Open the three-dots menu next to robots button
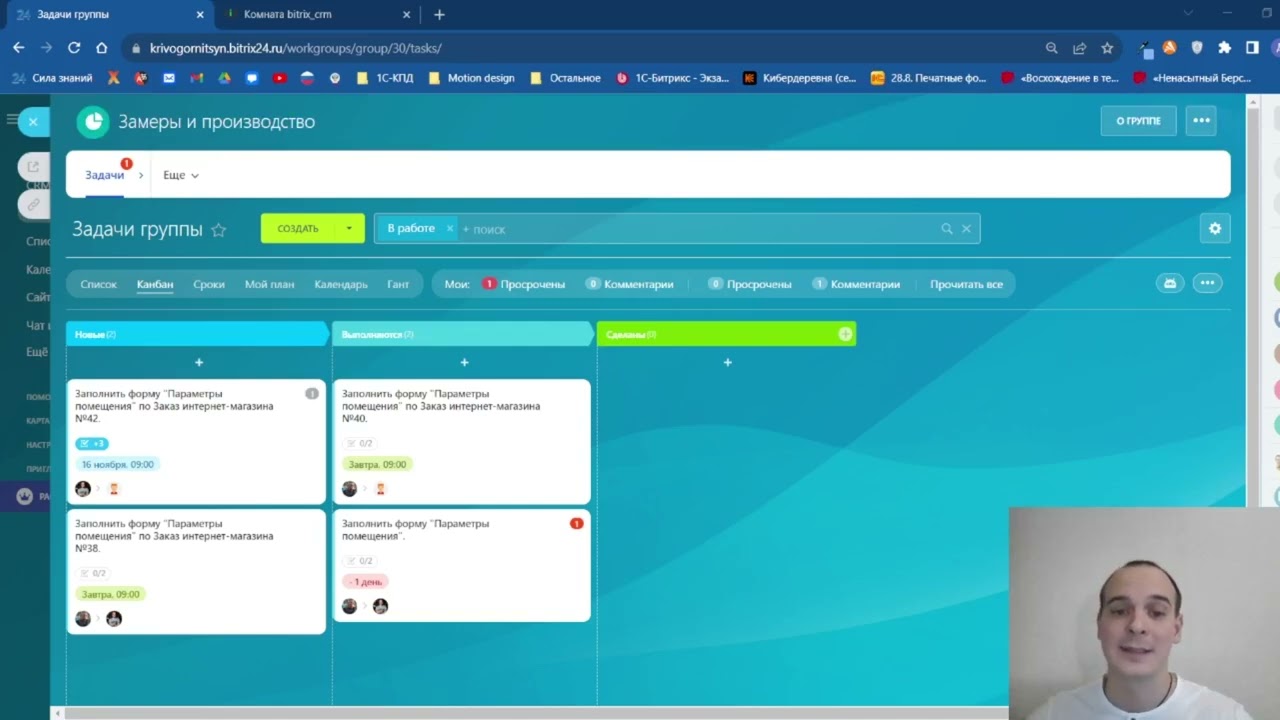 tap(1207, 283)
